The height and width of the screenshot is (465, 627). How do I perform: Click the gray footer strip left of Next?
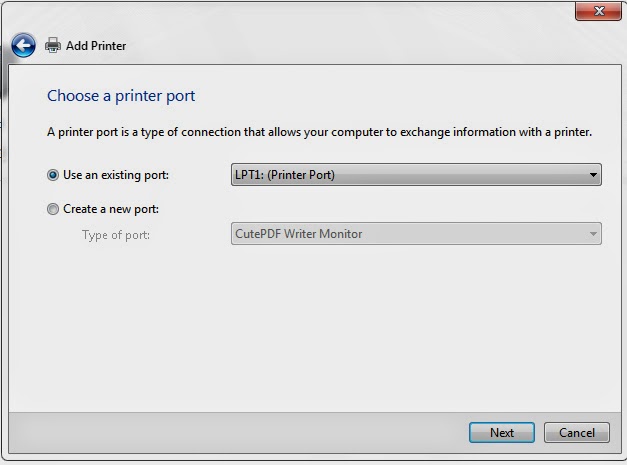(x=238, y=433)
